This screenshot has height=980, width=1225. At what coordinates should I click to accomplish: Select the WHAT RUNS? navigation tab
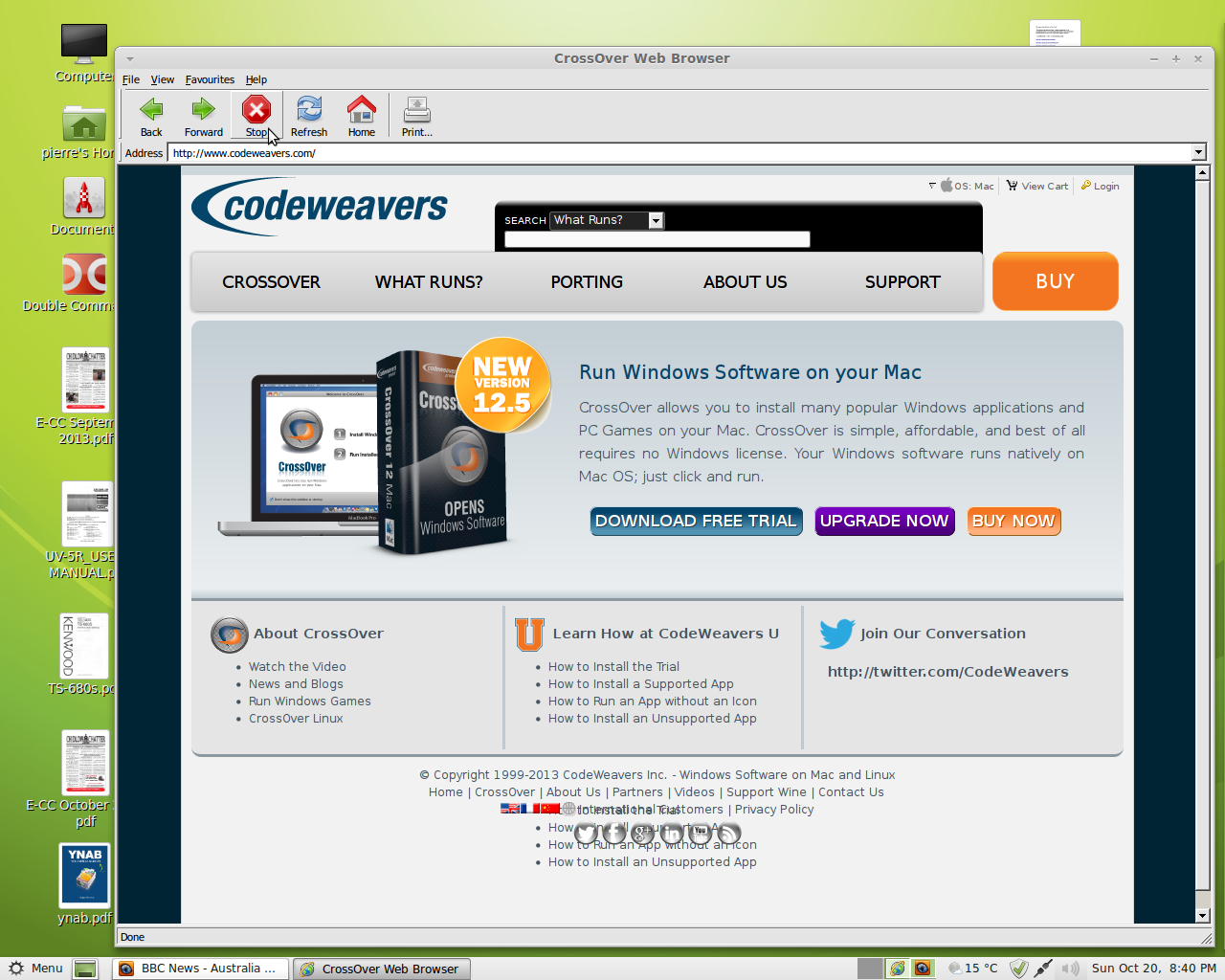click(429, 282)
